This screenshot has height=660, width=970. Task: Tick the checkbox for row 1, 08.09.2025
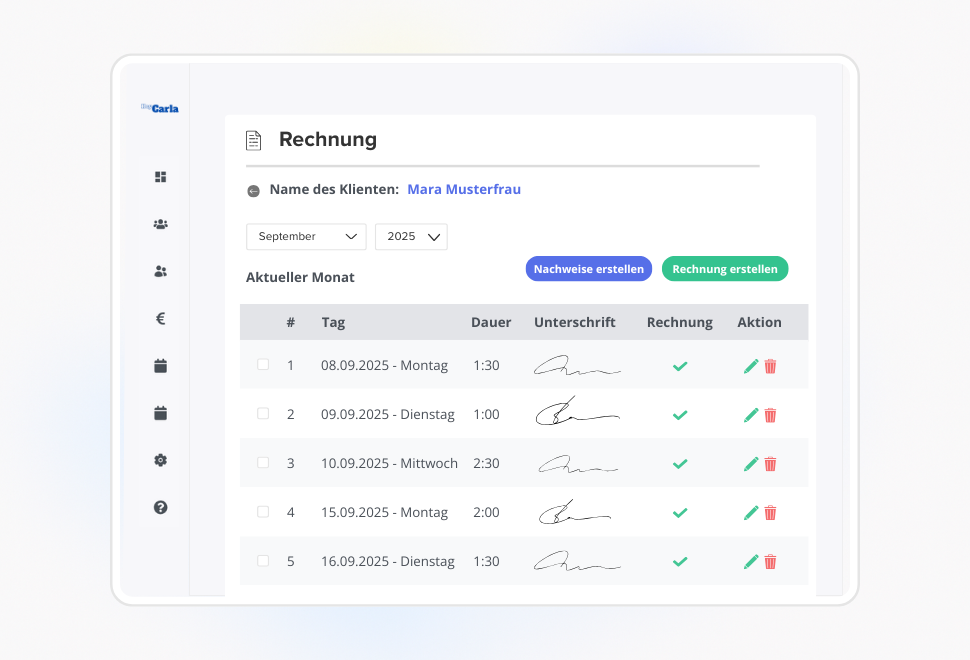(263, 364)
